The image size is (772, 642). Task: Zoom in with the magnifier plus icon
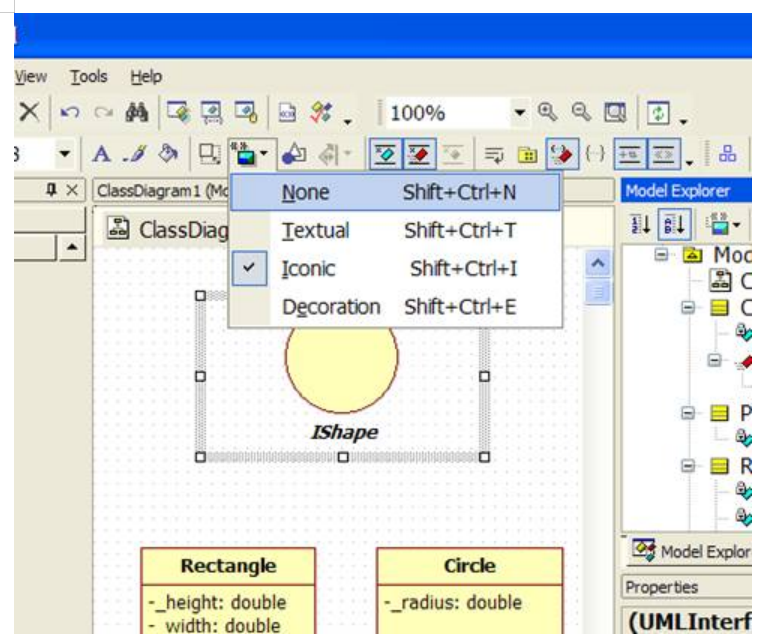point(547,112)
